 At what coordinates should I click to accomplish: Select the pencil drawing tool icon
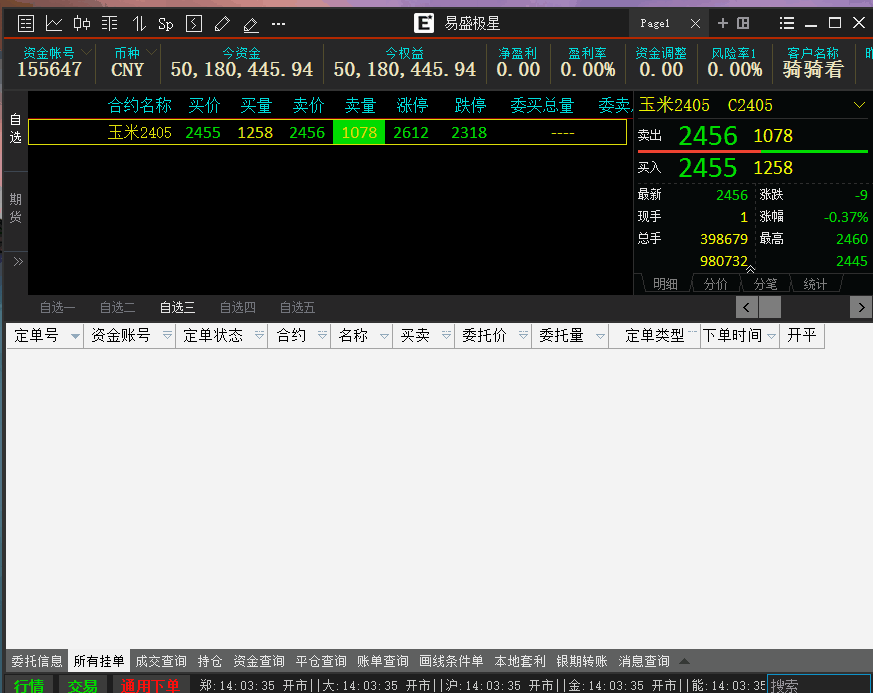(222, 23)
